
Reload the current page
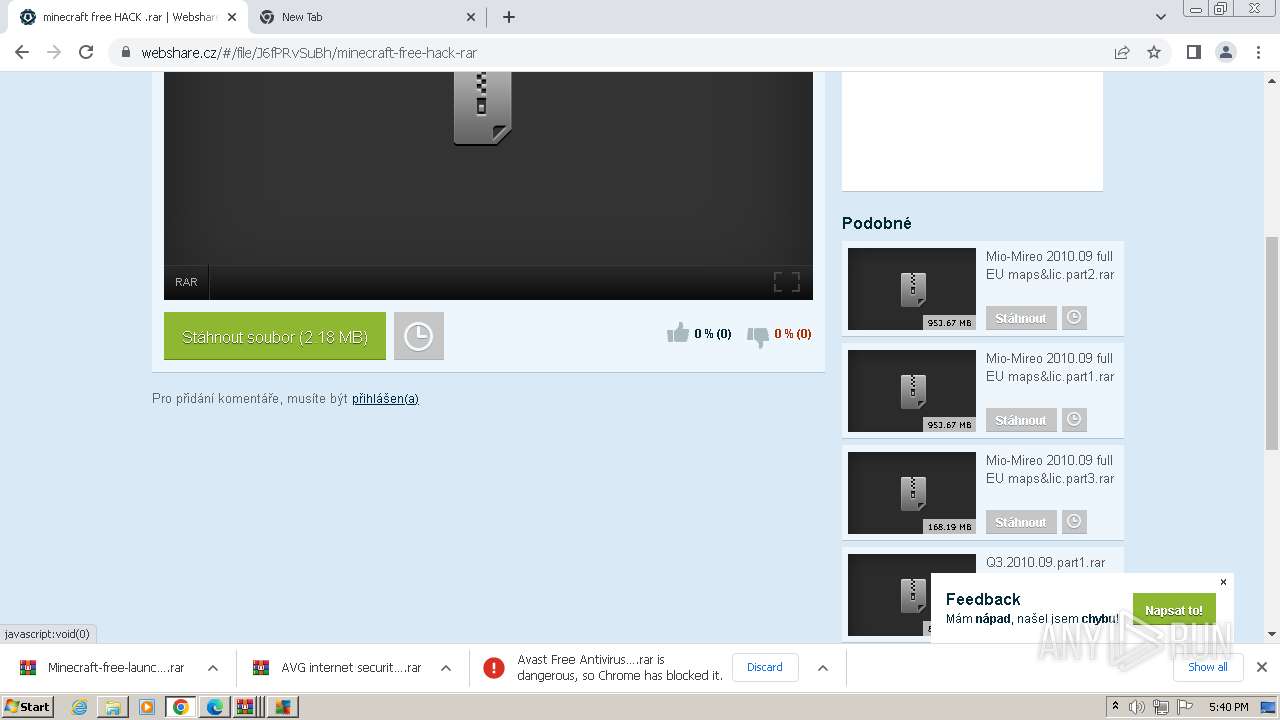tap(86, 52)
